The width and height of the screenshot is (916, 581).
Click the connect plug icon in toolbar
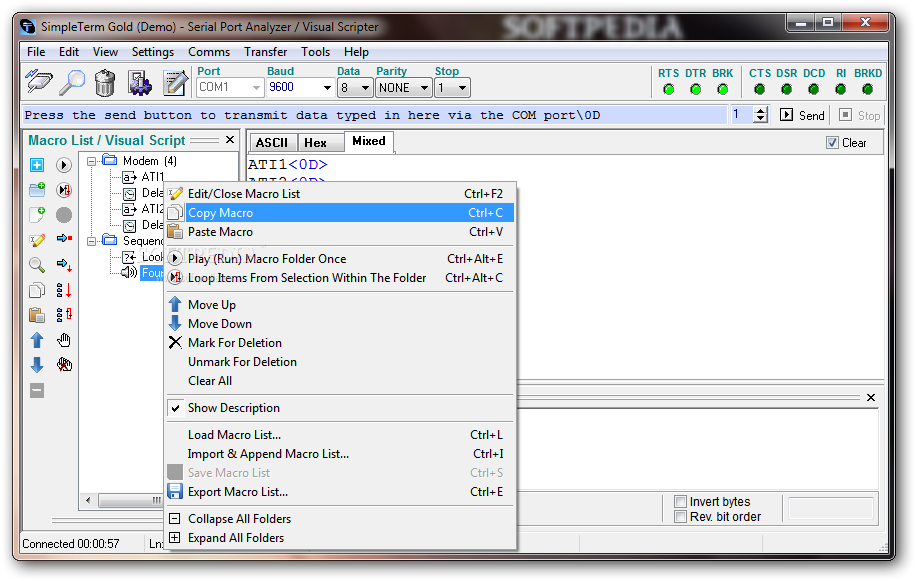click(39, 82)
